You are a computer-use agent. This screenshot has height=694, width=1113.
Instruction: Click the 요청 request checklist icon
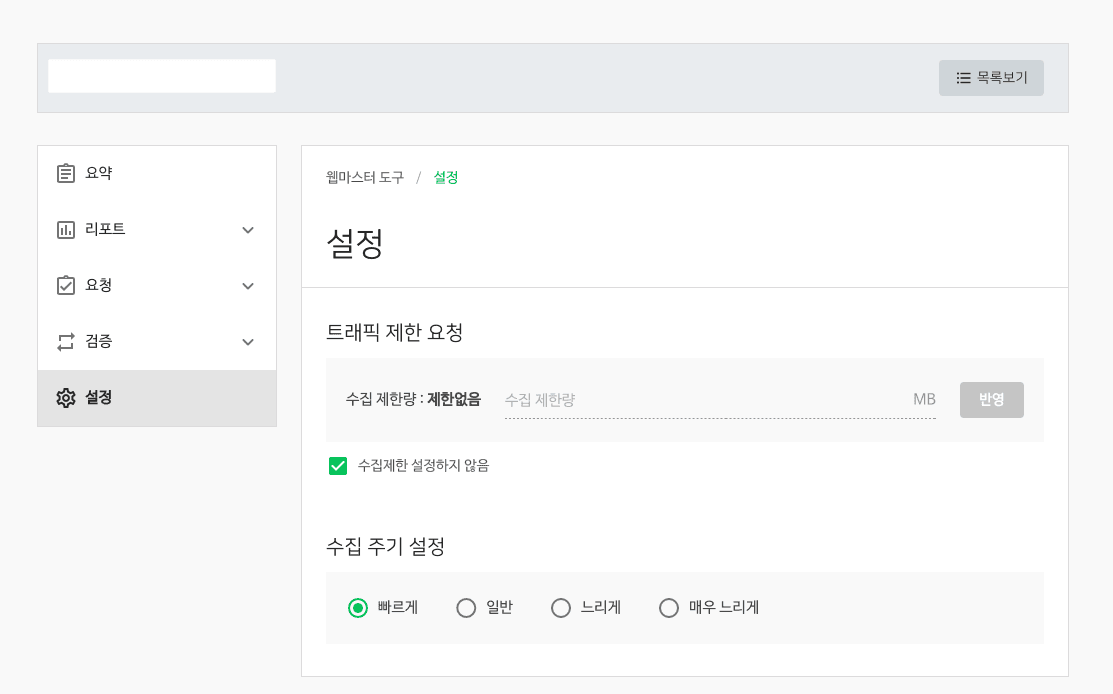66,285
